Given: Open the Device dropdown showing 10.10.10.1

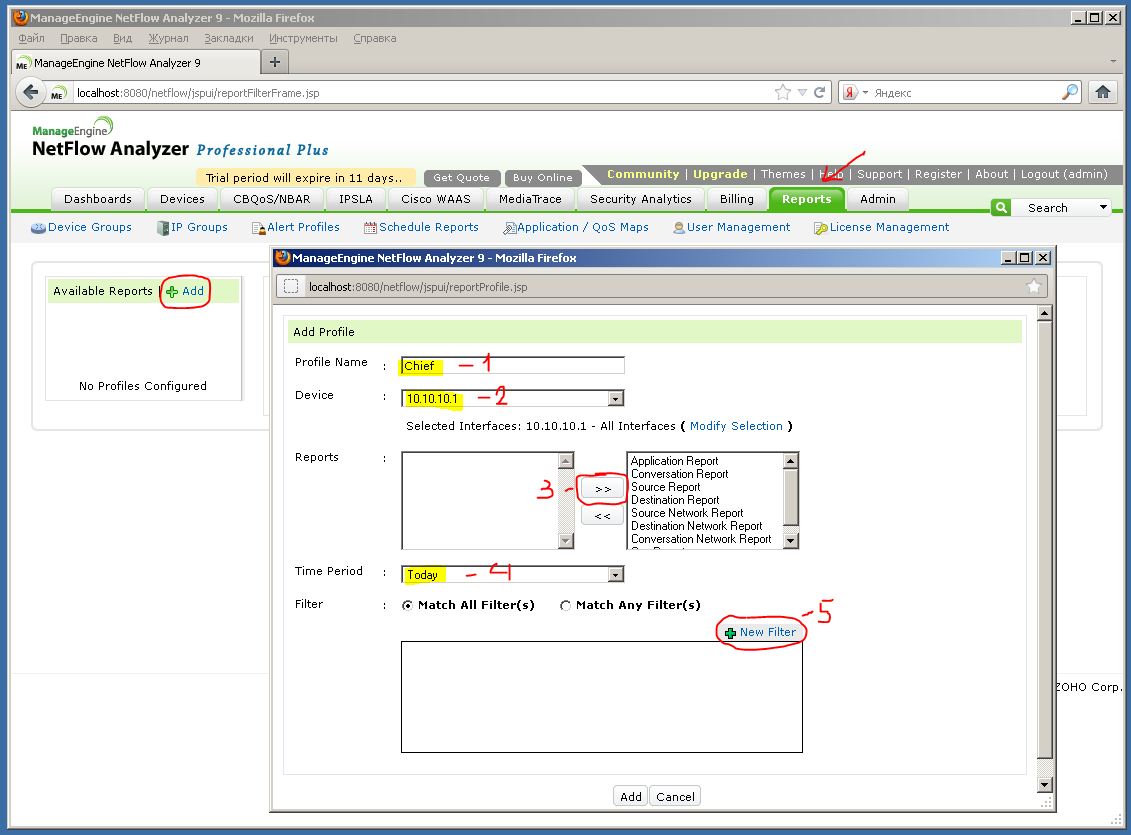Looking at the screenshot, I should 614,398.
